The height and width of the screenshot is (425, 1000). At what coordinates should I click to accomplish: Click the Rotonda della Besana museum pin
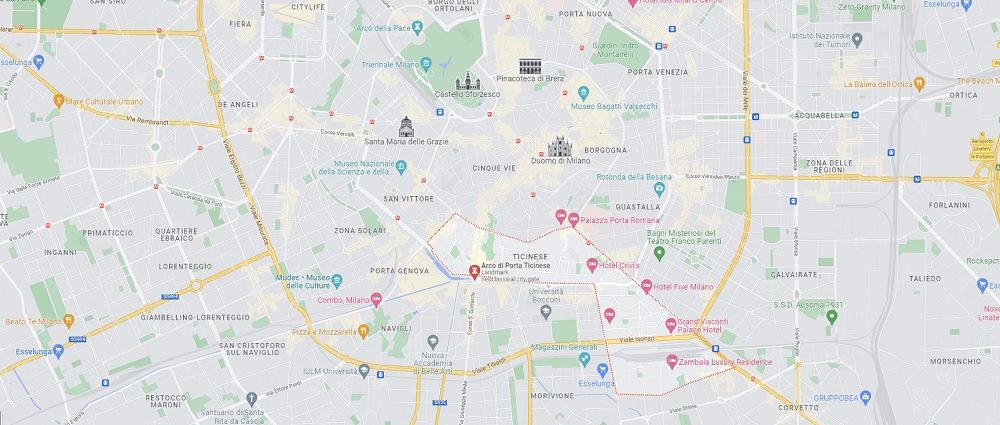[659, 189]
